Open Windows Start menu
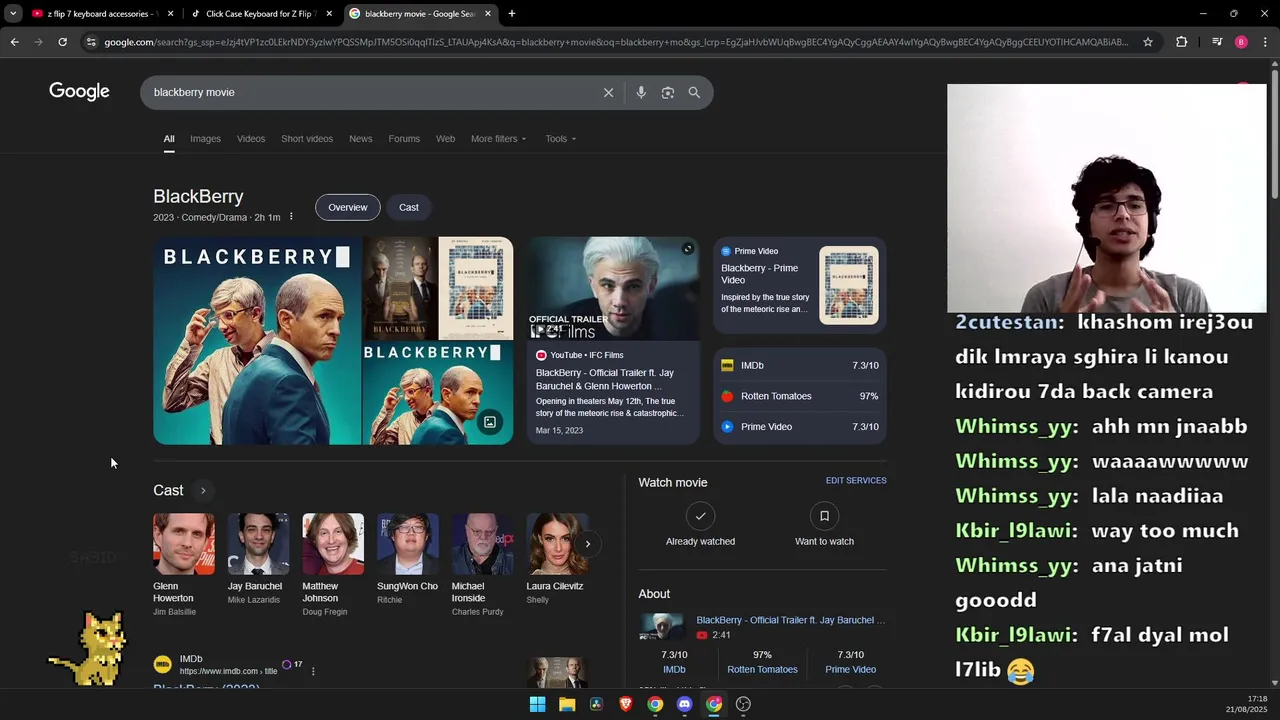 (537, 704)
